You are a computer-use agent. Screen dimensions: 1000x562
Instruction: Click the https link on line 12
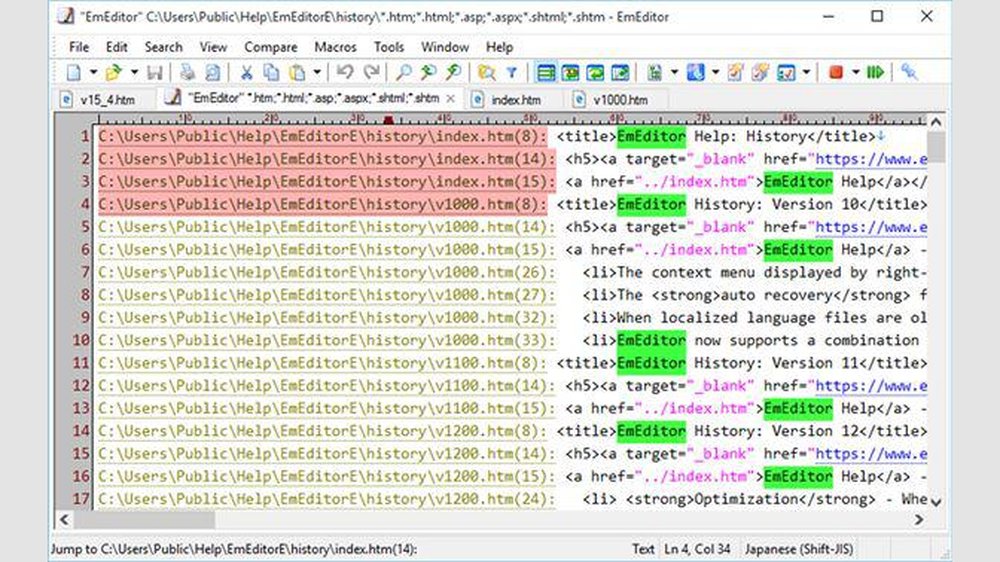(871, 386)
